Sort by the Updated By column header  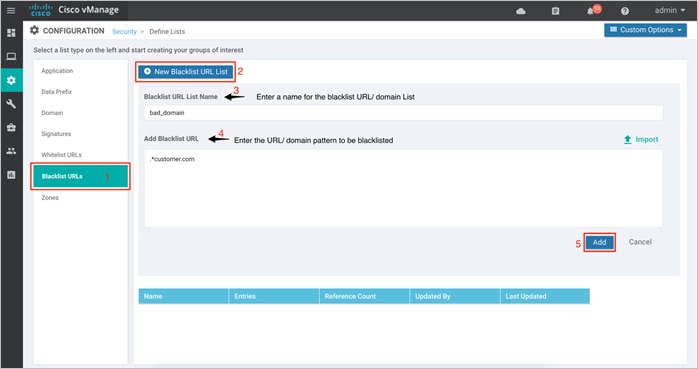[455, 296]
